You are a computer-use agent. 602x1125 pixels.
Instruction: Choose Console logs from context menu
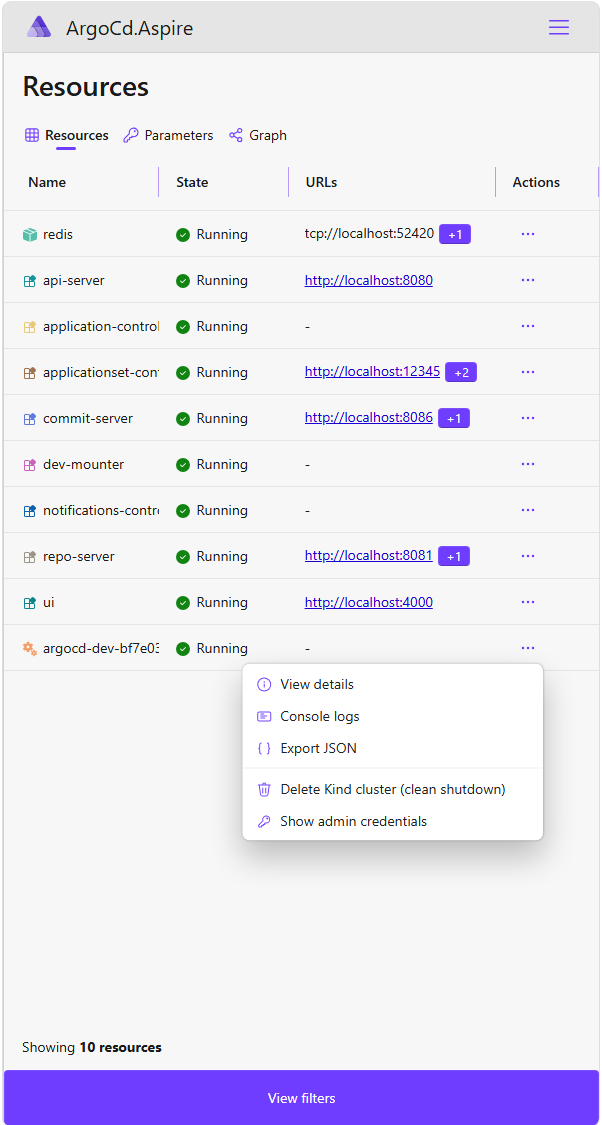pos(392,716)
